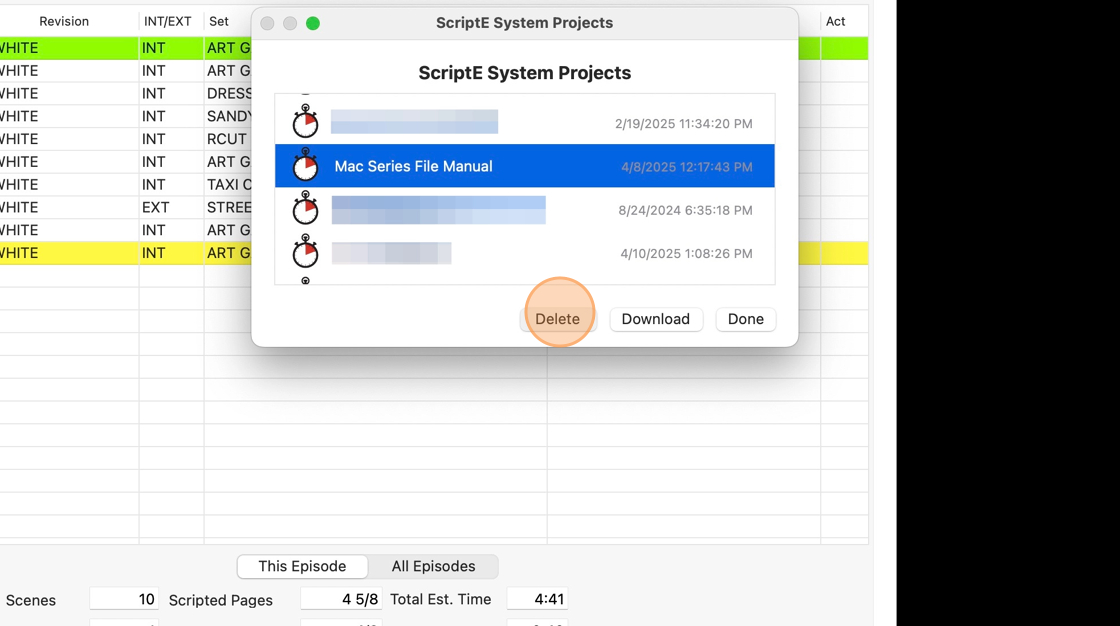
Task: Click Done to close the projects dialog
Action: pos(746,319)
